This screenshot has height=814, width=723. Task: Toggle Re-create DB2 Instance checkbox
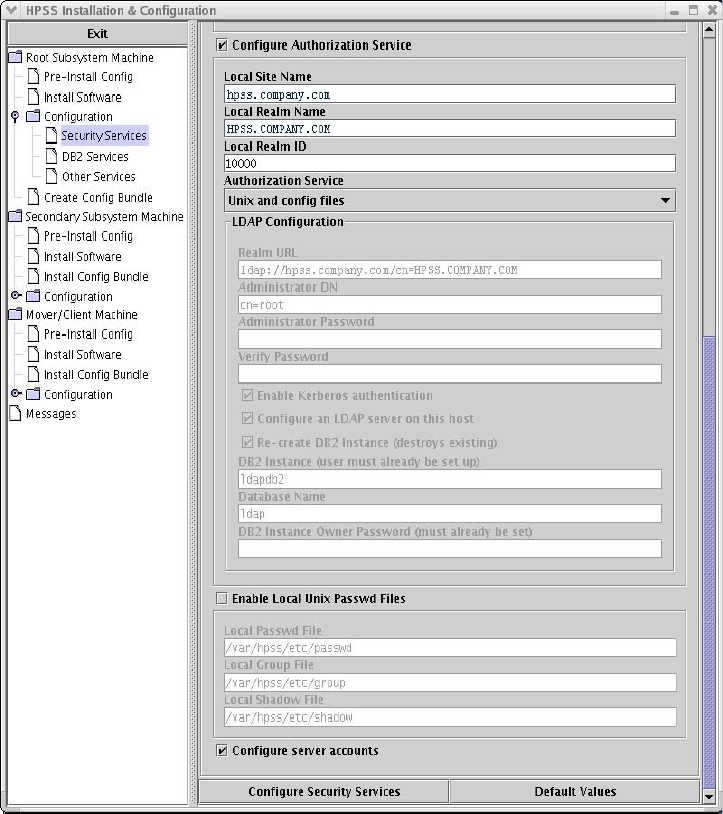click(248, 442)
